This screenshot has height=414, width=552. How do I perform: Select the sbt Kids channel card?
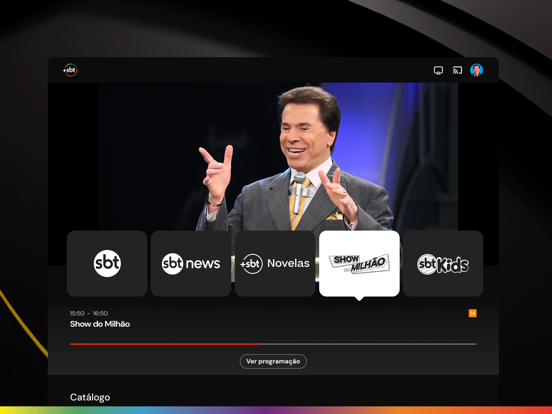pyautogui.click(x=443, y=263)
